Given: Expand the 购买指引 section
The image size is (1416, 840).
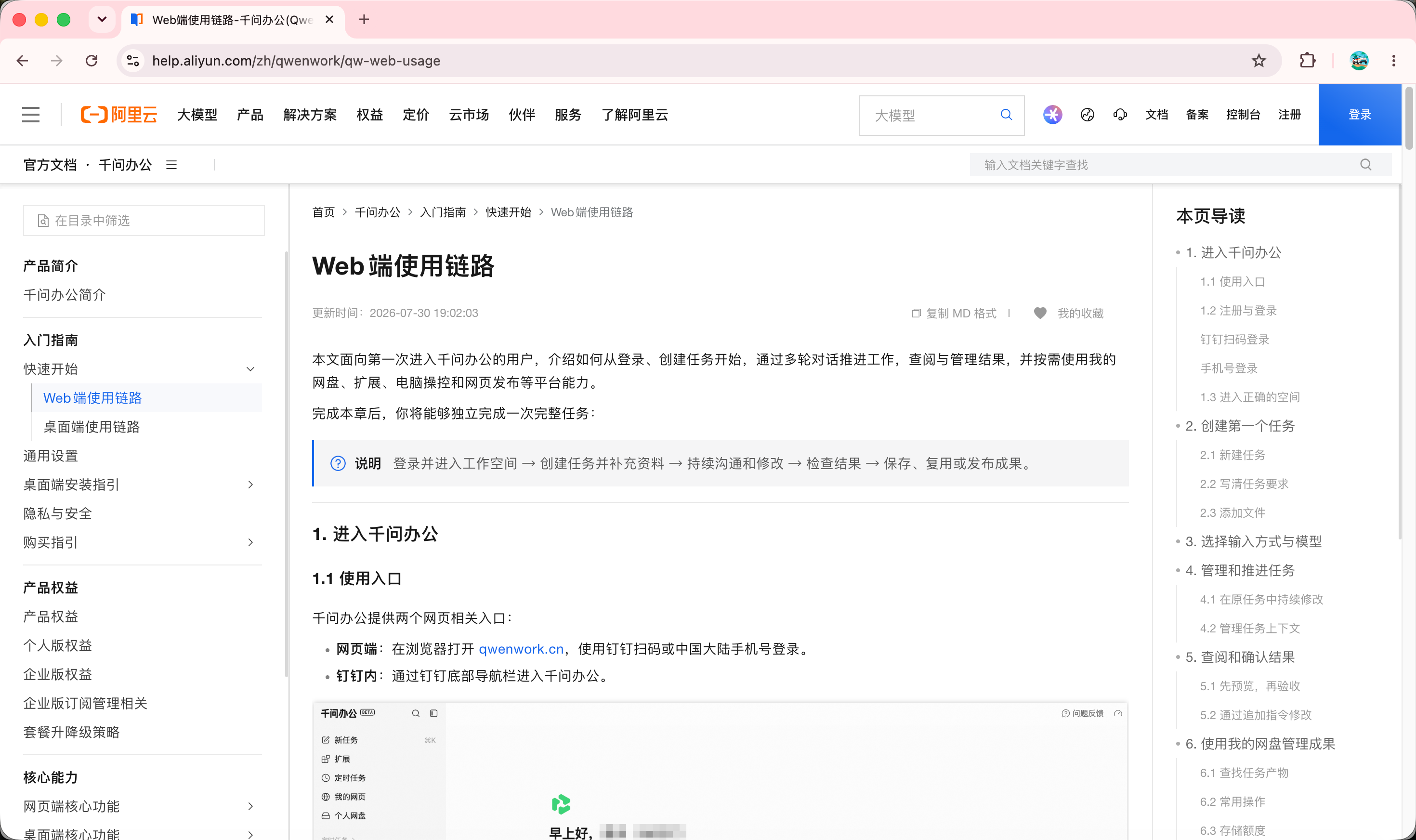Looking at the screenshot, I should tap(251, 542).
